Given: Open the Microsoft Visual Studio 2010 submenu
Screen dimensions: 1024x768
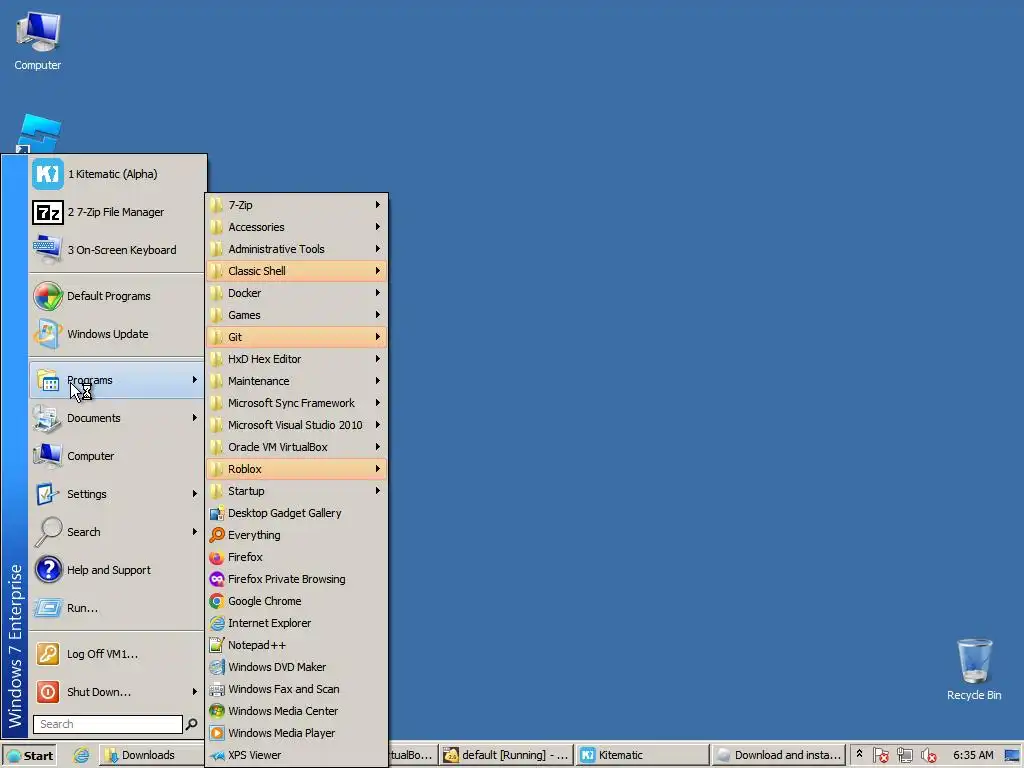Looking at the screenshot, I should (x=296, y=425).
